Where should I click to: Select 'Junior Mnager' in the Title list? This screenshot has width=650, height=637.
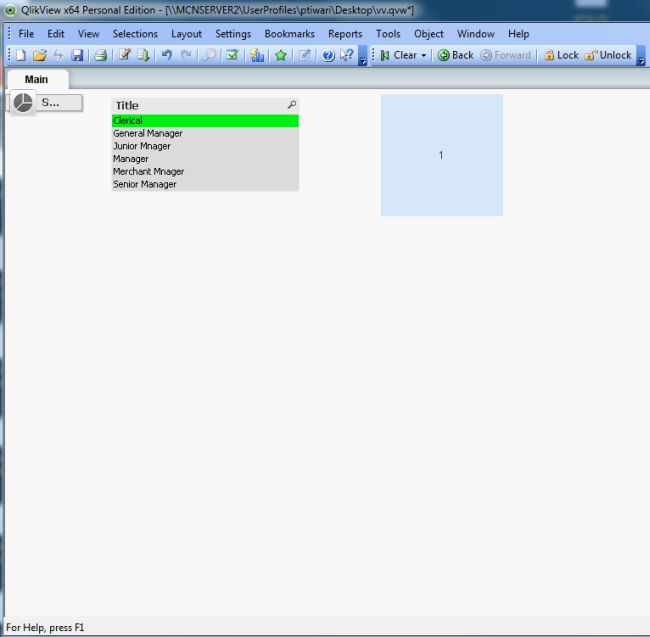tap(205, 146)
